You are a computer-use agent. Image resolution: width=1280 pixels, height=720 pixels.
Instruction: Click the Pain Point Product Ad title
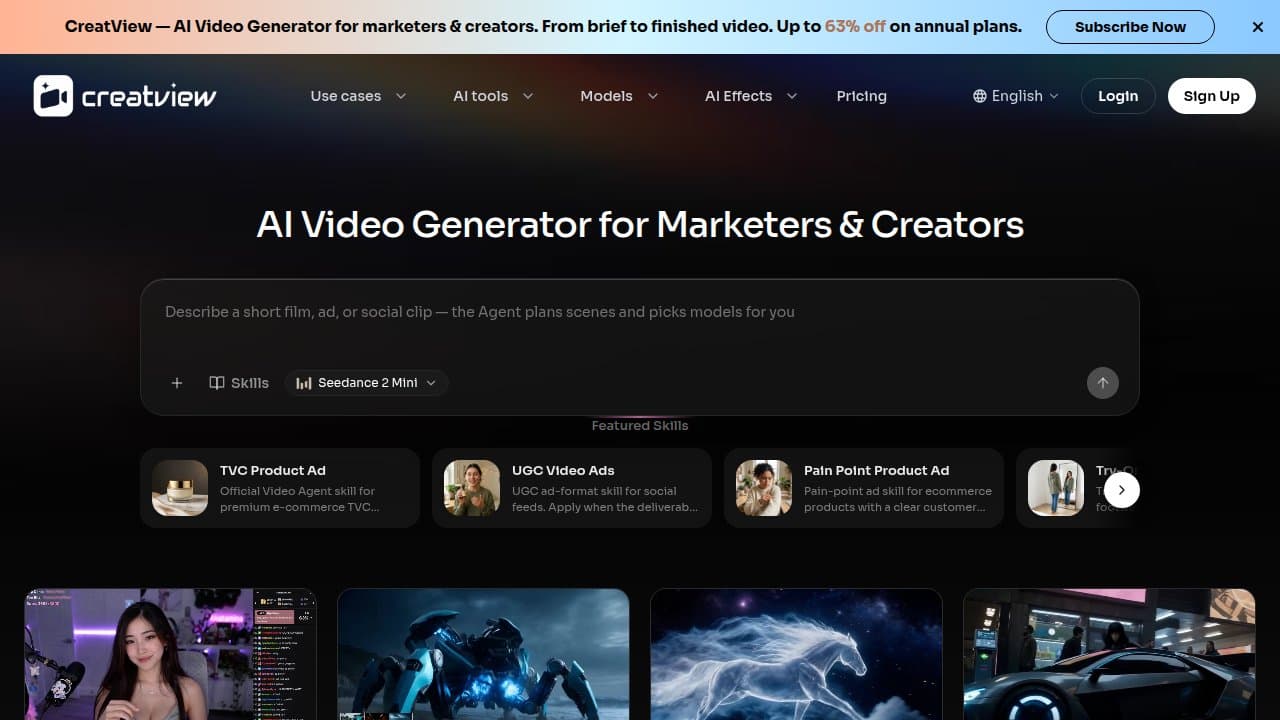coord(876,470)
